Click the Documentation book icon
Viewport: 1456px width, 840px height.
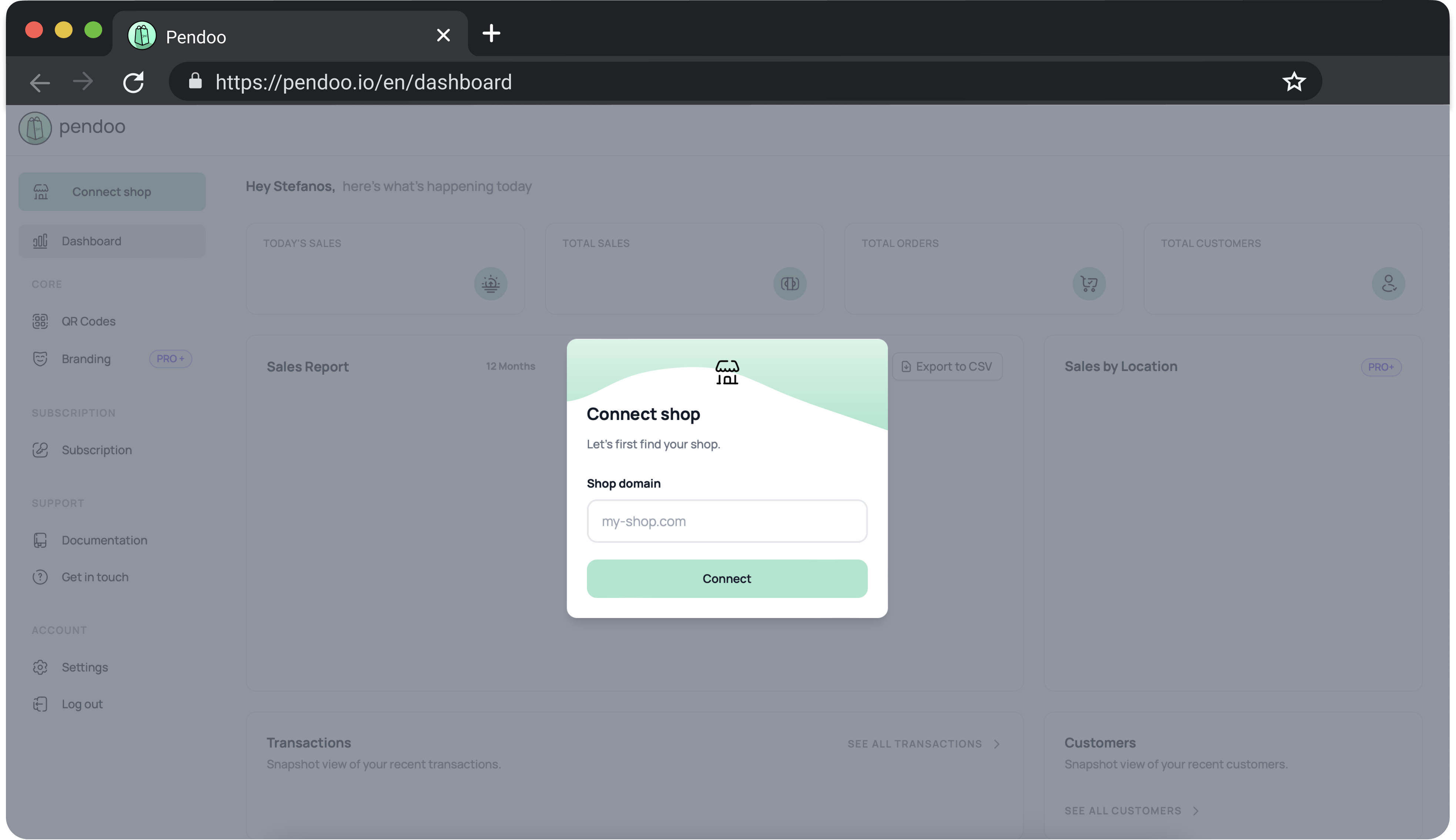(x=40, y=540)
